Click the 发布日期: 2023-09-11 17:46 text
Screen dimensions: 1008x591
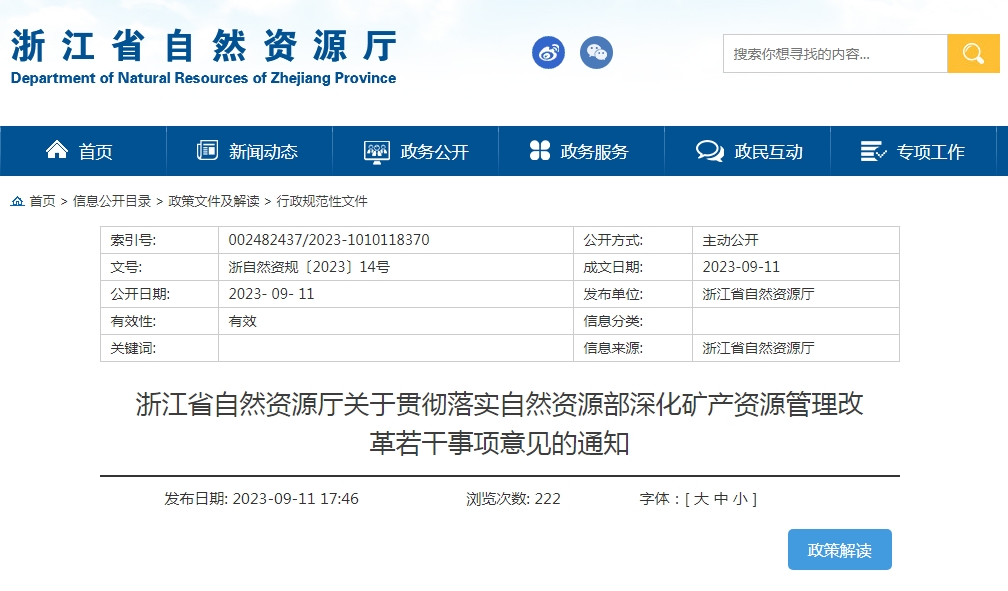tap(261, 499)
